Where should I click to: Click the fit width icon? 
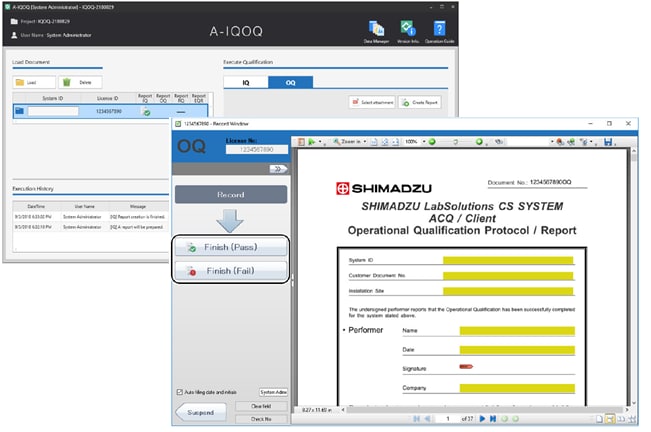395,142
